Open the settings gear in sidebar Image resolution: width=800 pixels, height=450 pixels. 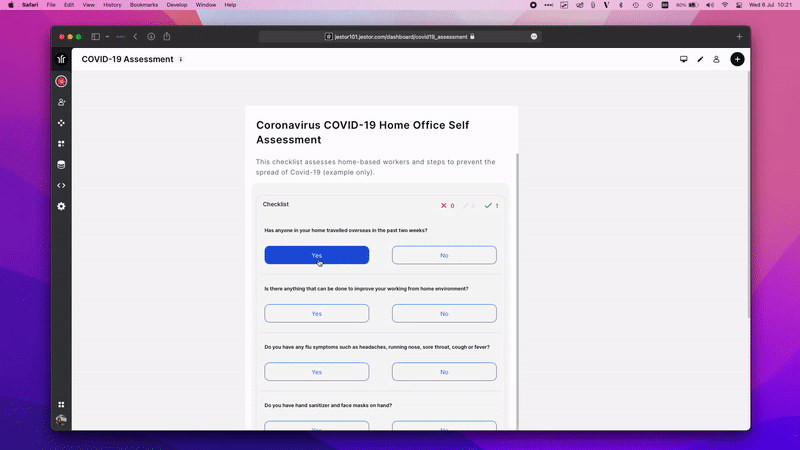tap(61, 206)
